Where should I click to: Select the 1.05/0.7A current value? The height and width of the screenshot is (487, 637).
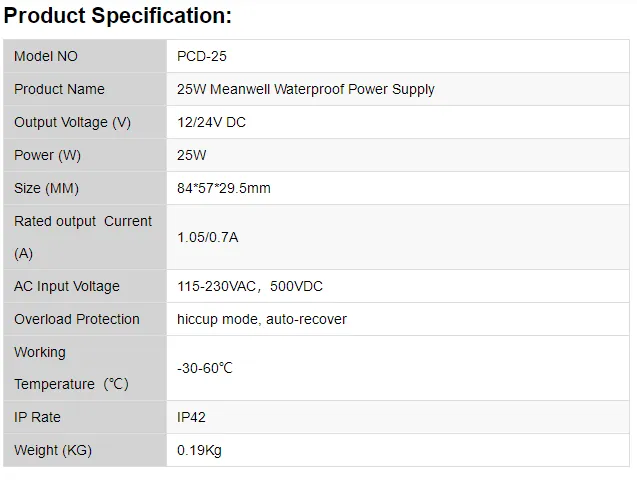[208, 237]
